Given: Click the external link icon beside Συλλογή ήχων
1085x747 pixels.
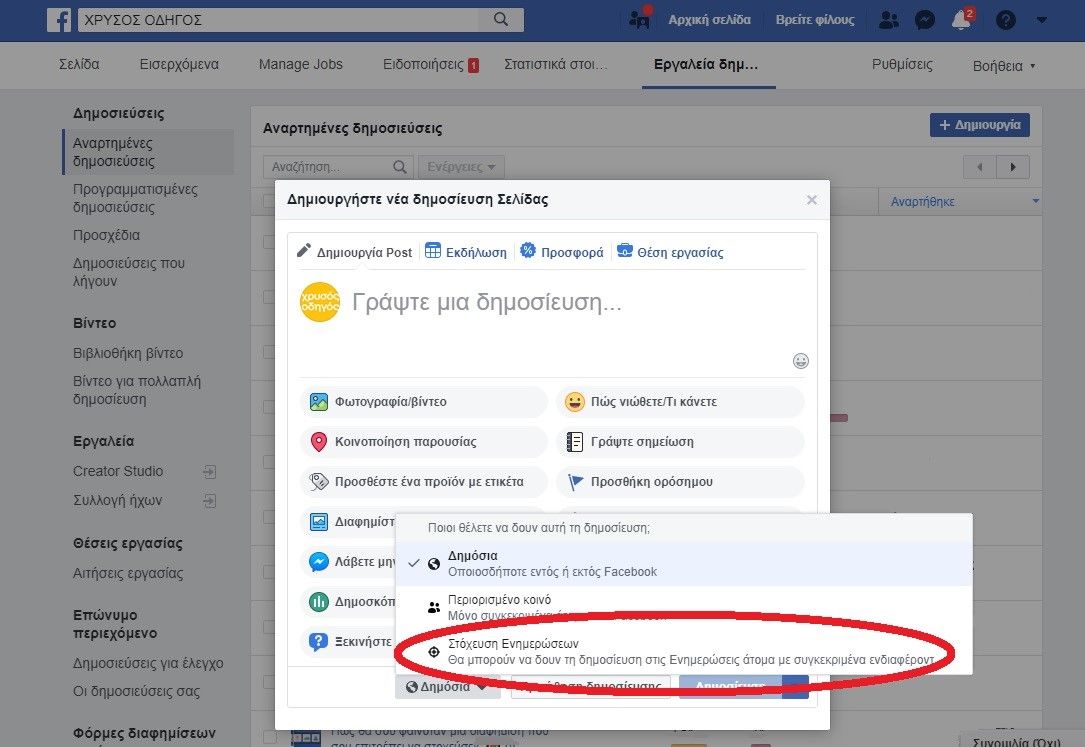Looking at the screenshot, I should [210, 501].
